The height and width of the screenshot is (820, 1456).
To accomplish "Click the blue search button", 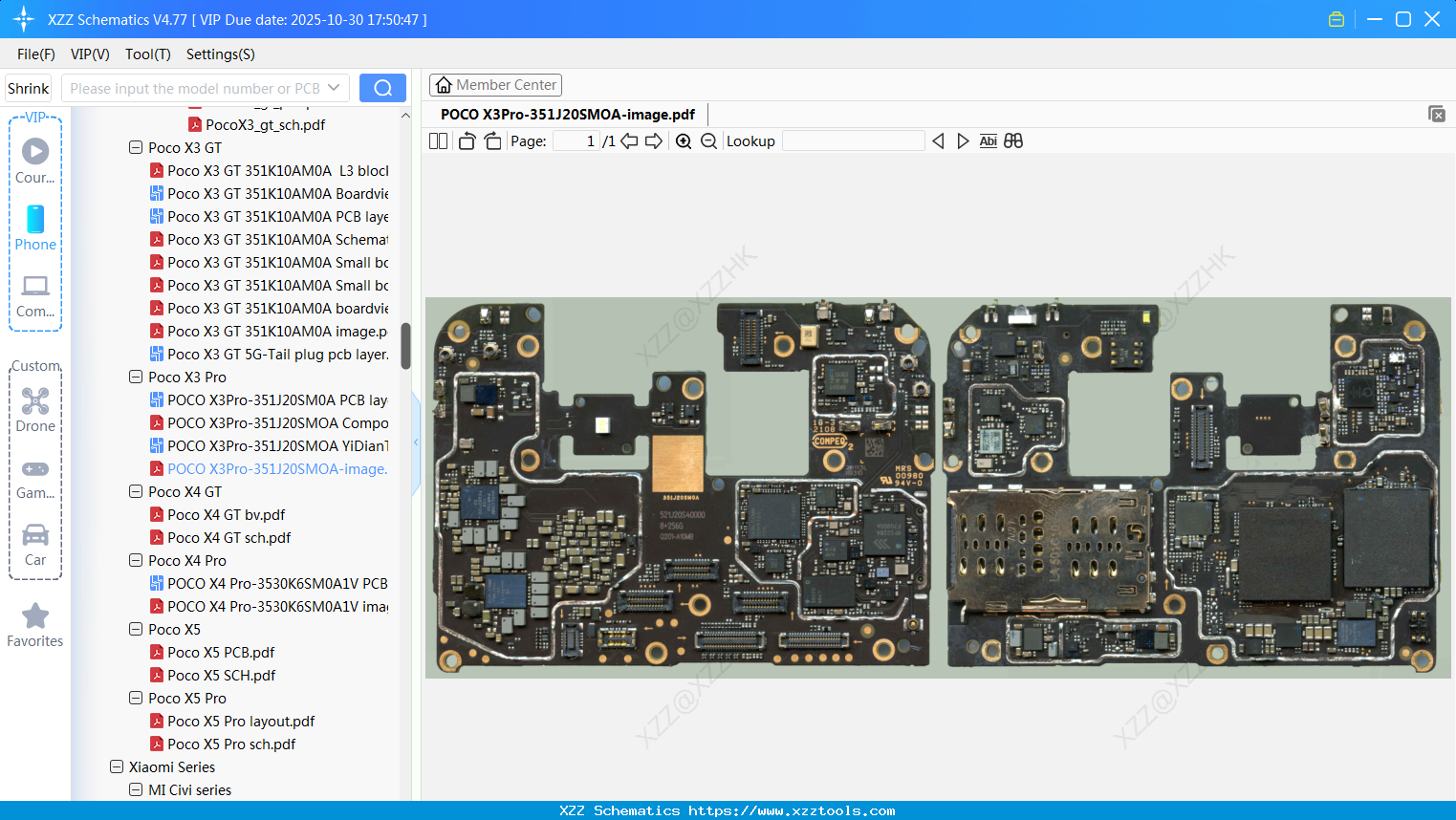I will coord(382,88).
